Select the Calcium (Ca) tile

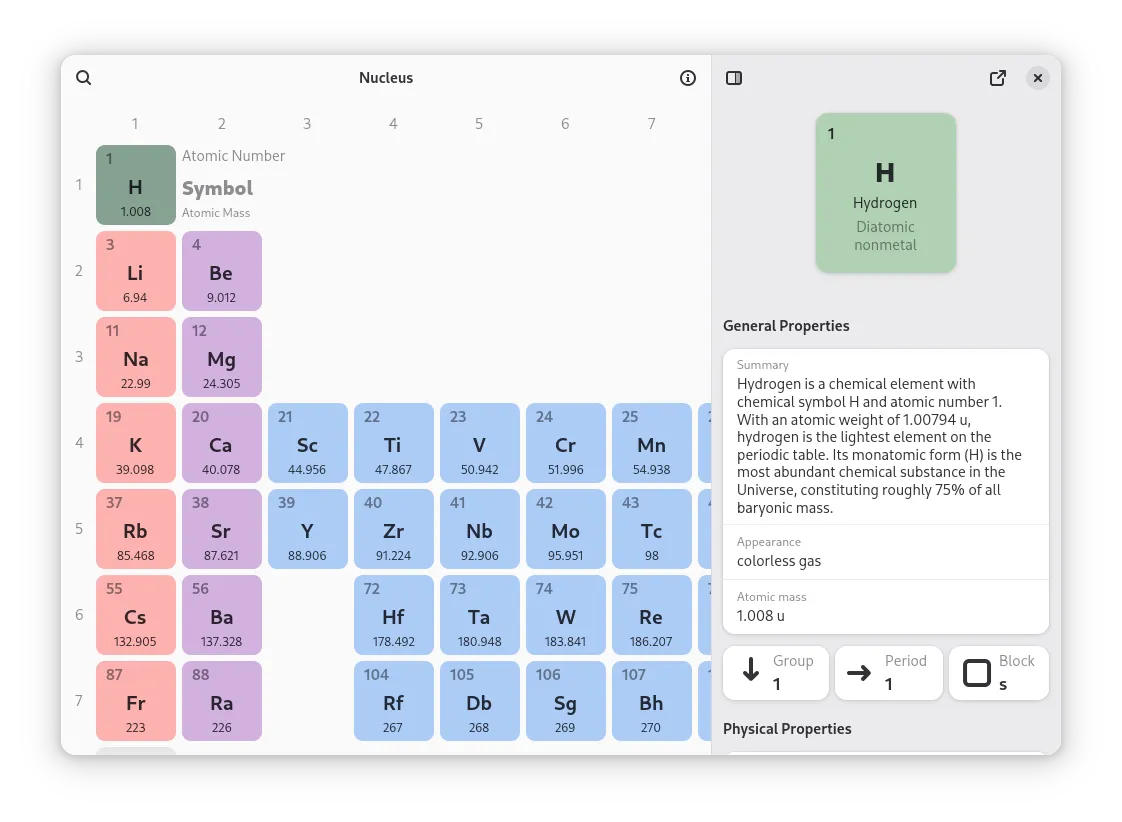pos(221,442)
